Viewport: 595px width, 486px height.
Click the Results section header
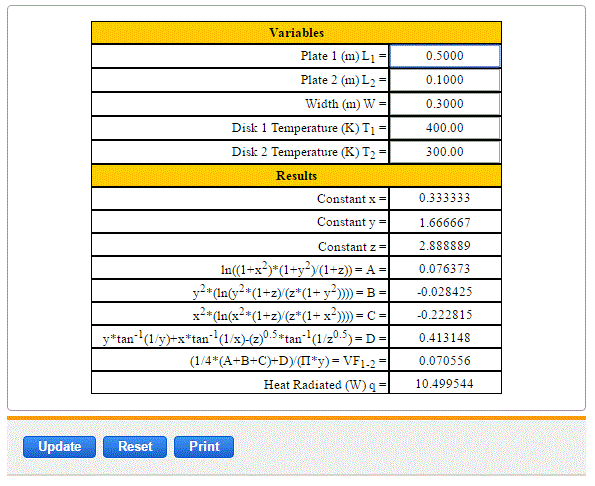[x=296, y=176]
